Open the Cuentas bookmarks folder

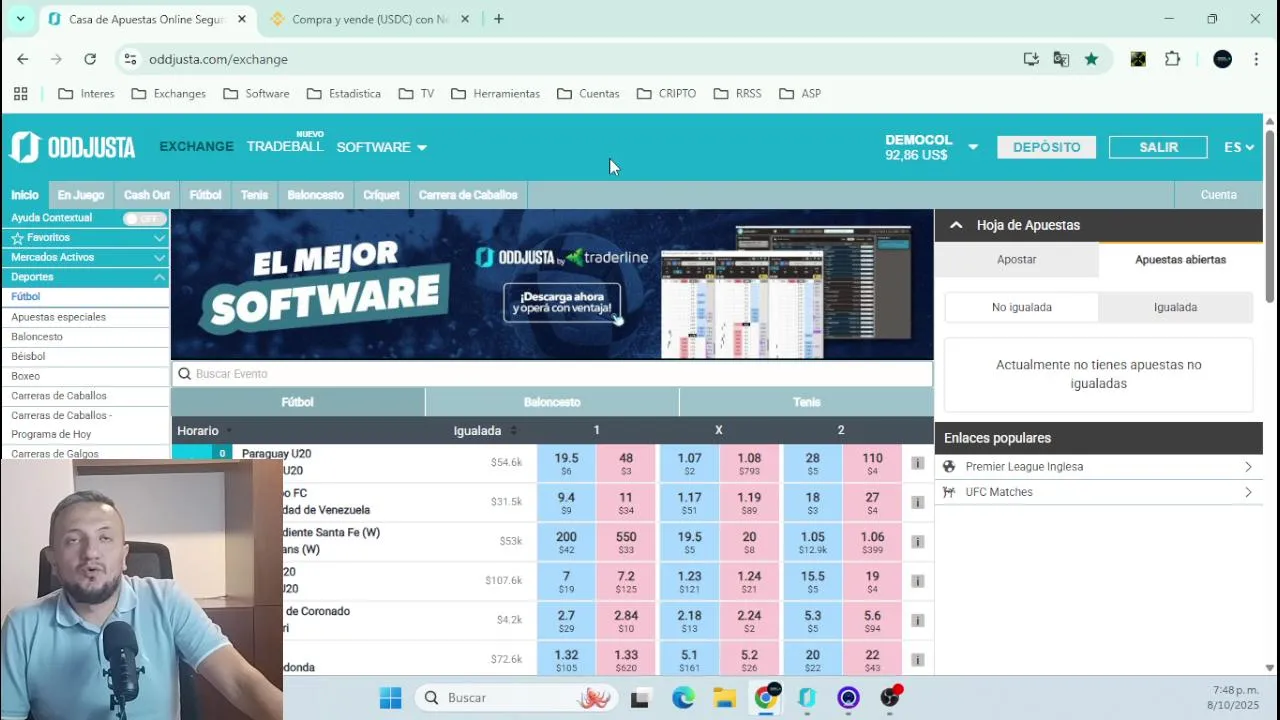tap(588, 93)
